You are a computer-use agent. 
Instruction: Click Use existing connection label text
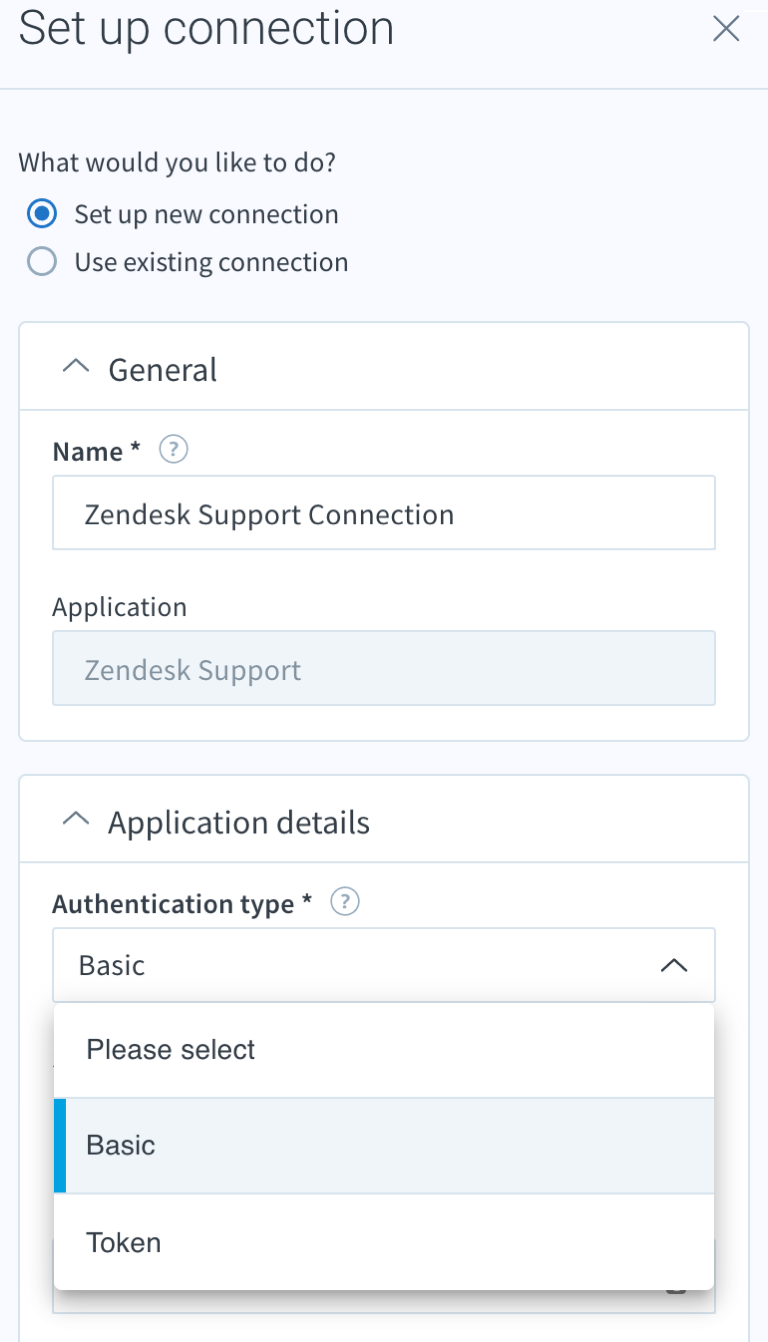pyautogui.click(x=211, y=262)
